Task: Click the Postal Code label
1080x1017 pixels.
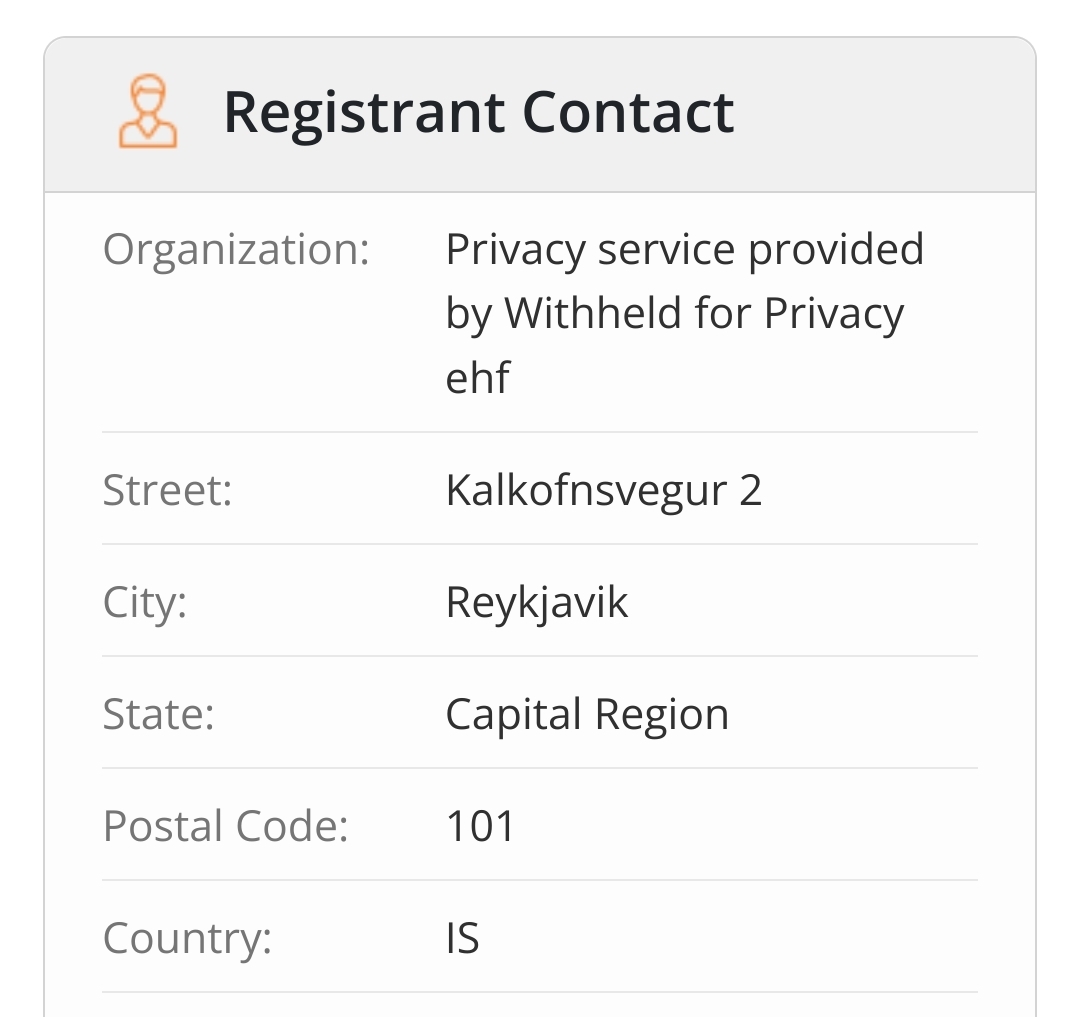Action: [x=225, y=826]
